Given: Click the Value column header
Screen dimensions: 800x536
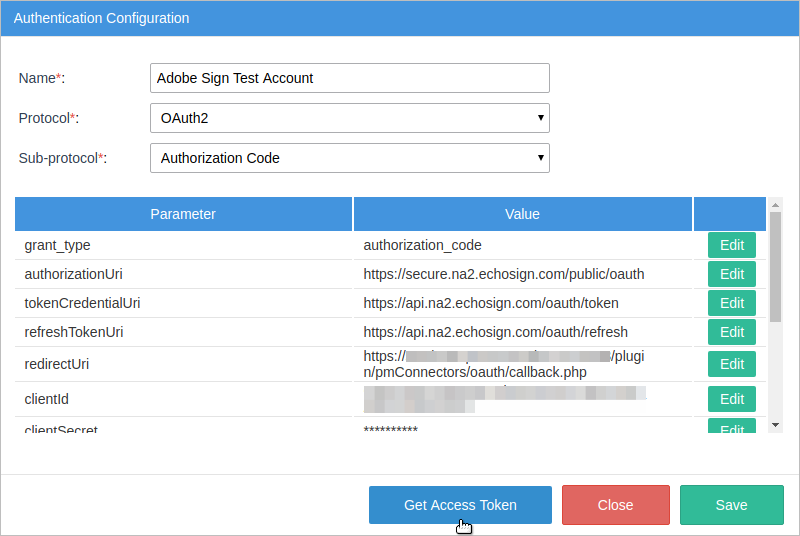Looking at the screenshot, I should click(x=522, y=214).
